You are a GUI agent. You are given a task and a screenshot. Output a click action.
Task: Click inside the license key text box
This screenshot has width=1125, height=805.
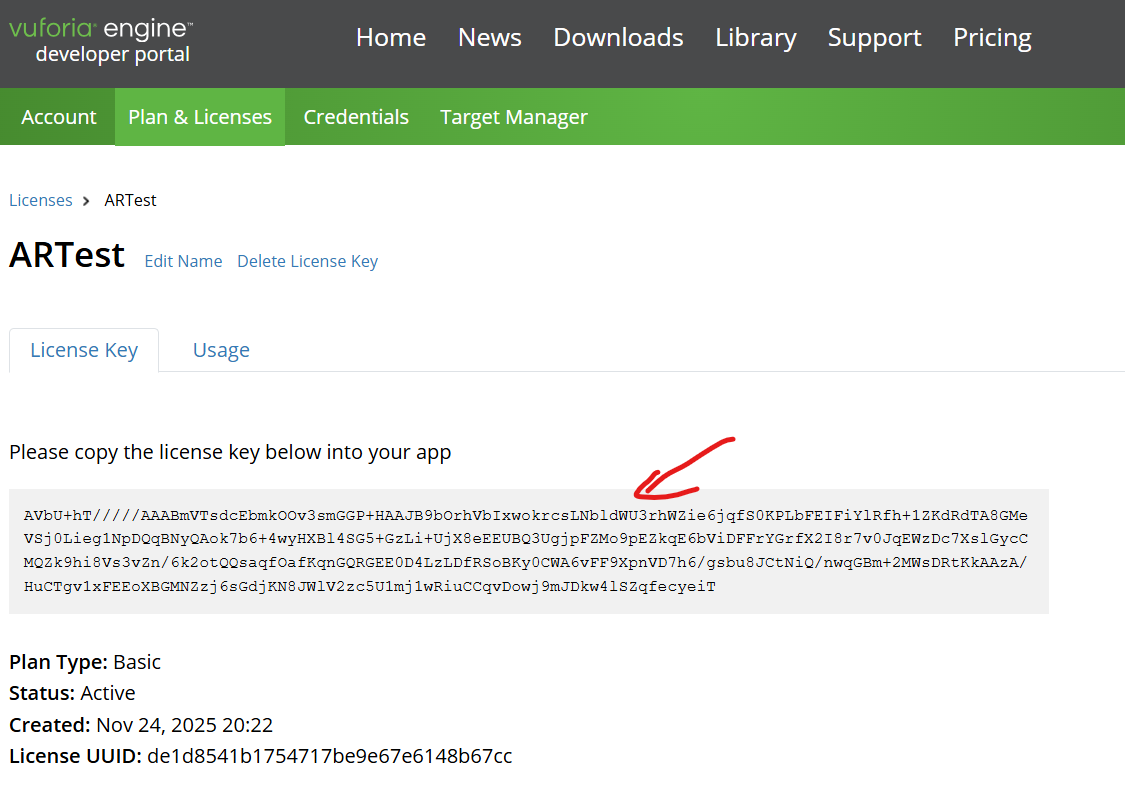point(529,551)
